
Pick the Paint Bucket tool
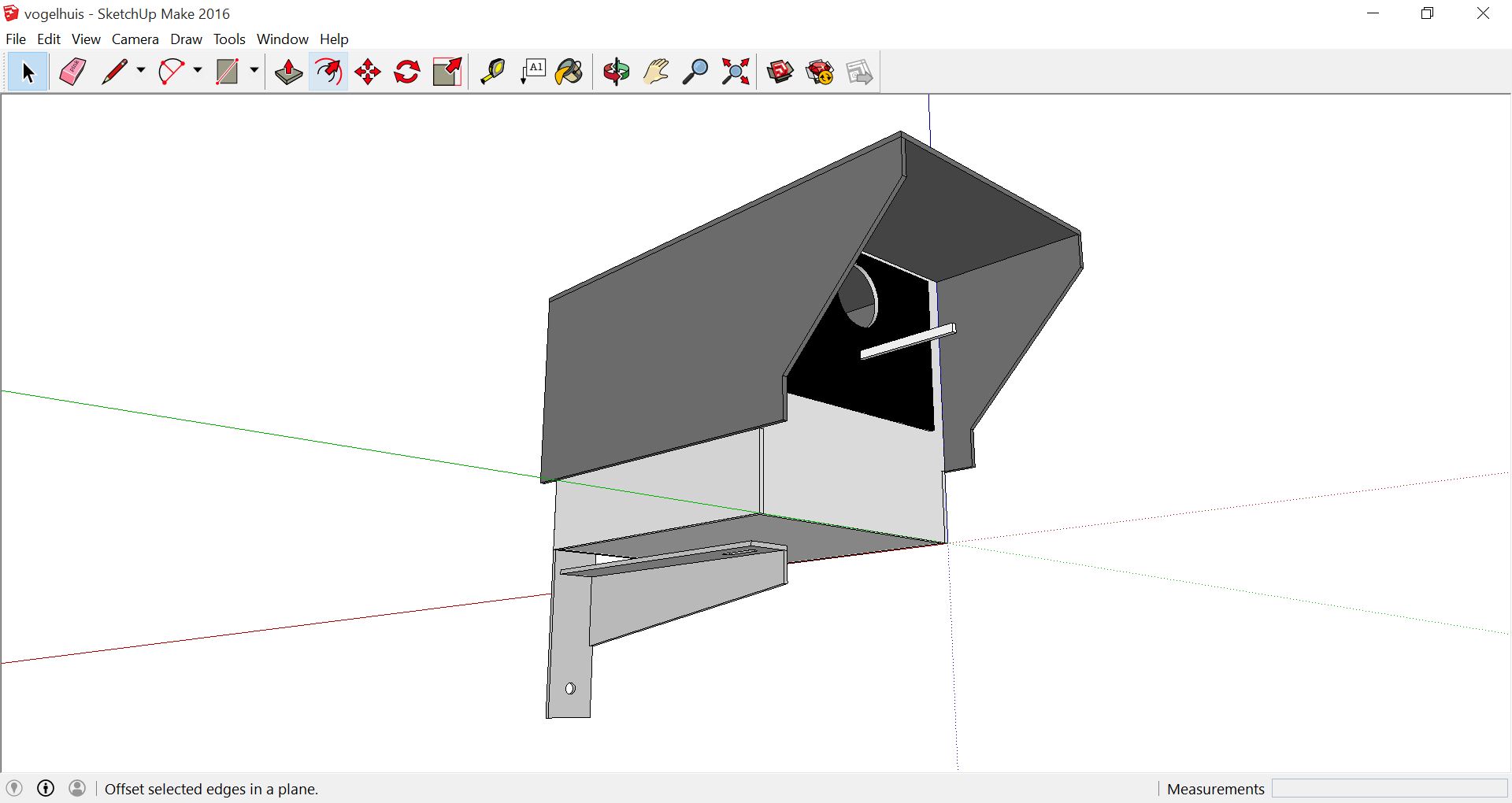pos(569,72)
